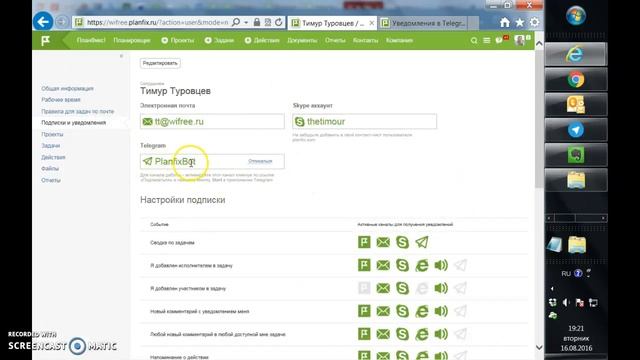Image resolution: width=640 pixels, height=360 pixels.
Task: Enable browser notifications for «Я добавлен участником в задачу»
Action: point(422,288)
